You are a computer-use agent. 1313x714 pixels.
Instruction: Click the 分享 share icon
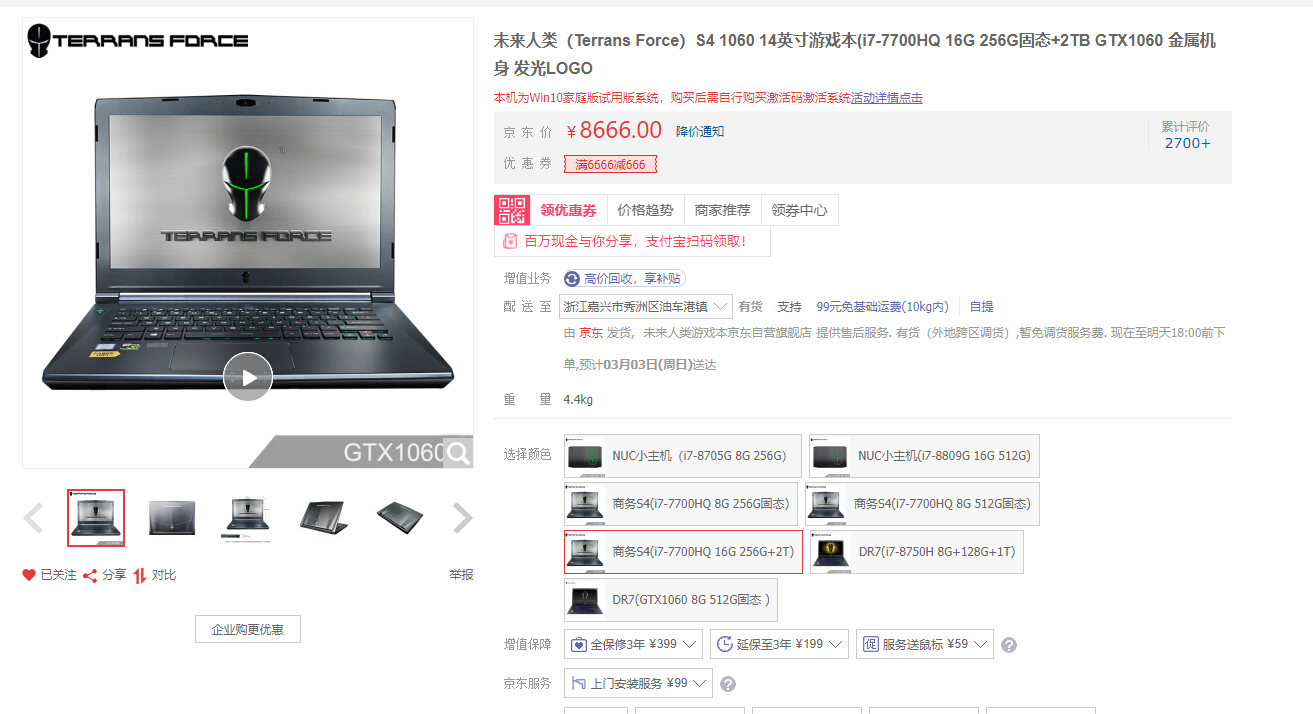tap(90, 575)
